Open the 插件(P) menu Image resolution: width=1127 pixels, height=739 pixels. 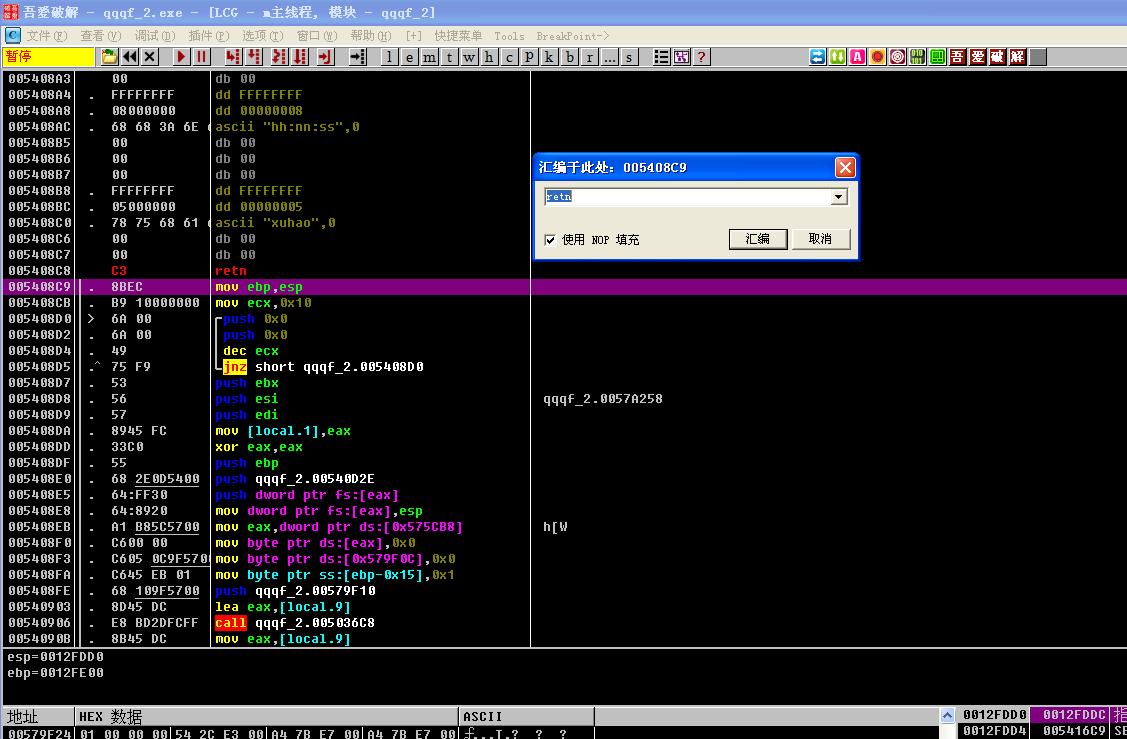point(208,35)
